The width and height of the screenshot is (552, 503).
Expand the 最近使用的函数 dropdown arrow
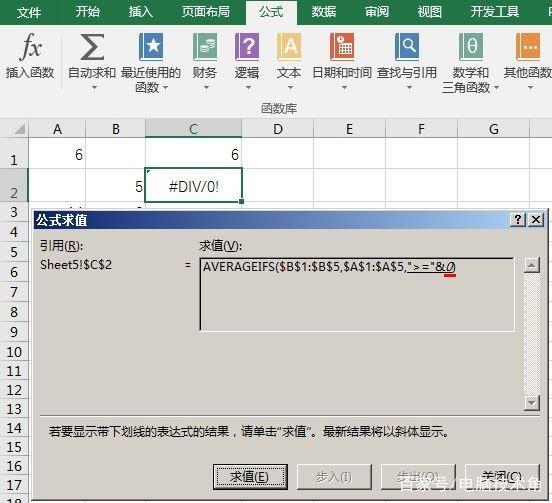pyautogui.click(x=165, y=87)
